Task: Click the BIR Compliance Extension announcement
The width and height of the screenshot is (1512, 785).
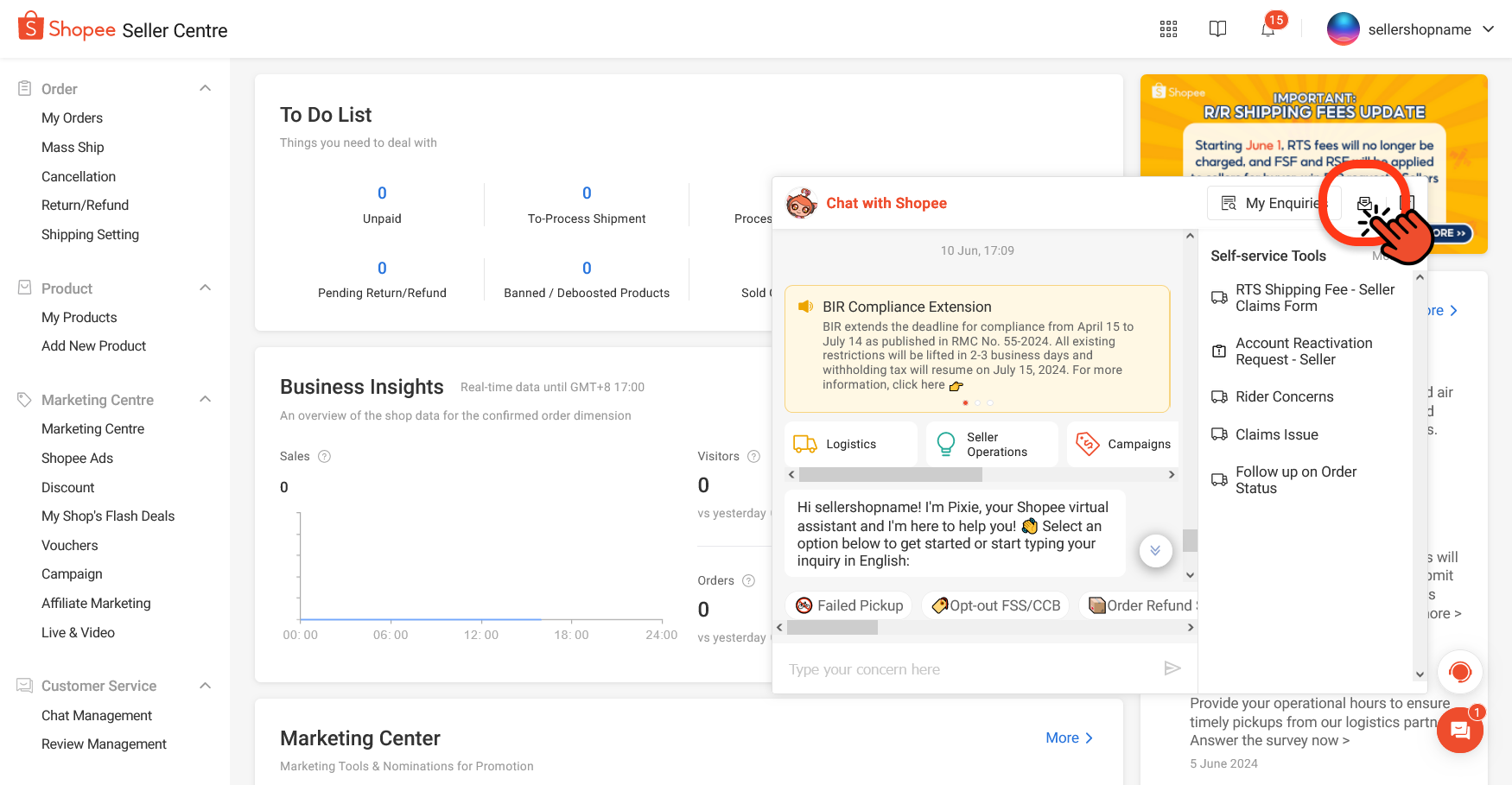Action: [977, 349]
